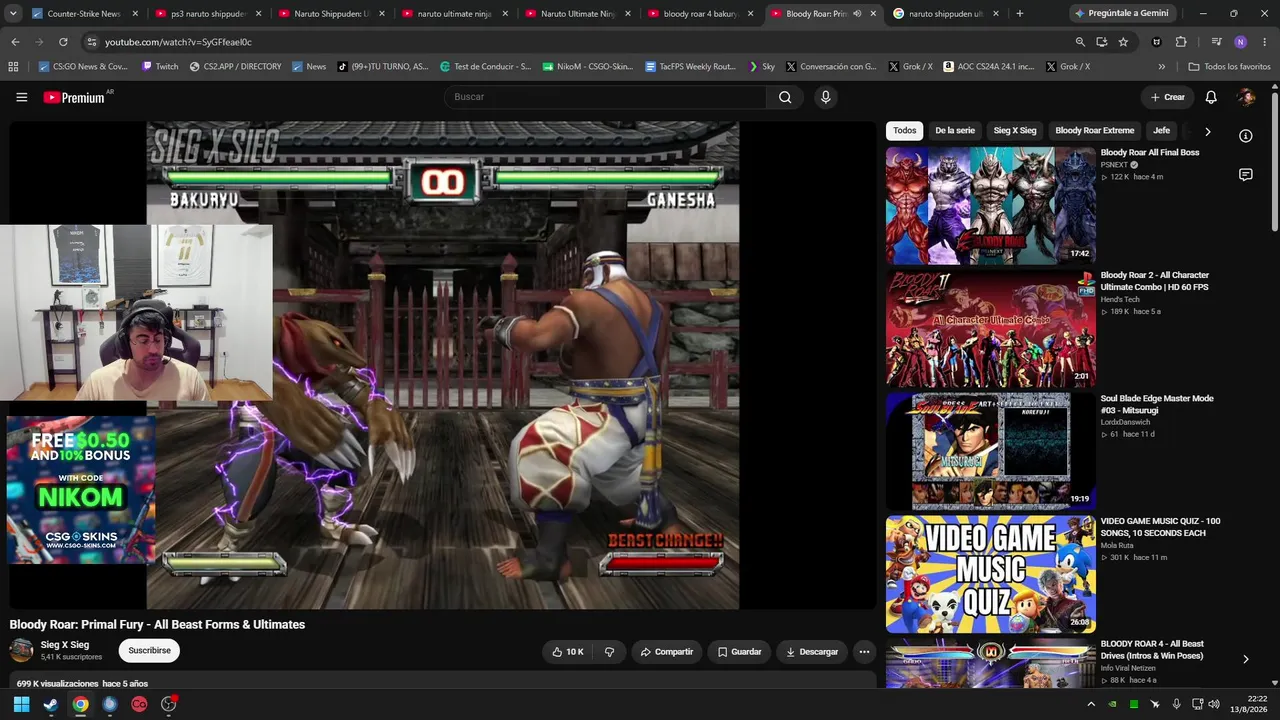
Task: Go back to the previous page
Action: 15,42
